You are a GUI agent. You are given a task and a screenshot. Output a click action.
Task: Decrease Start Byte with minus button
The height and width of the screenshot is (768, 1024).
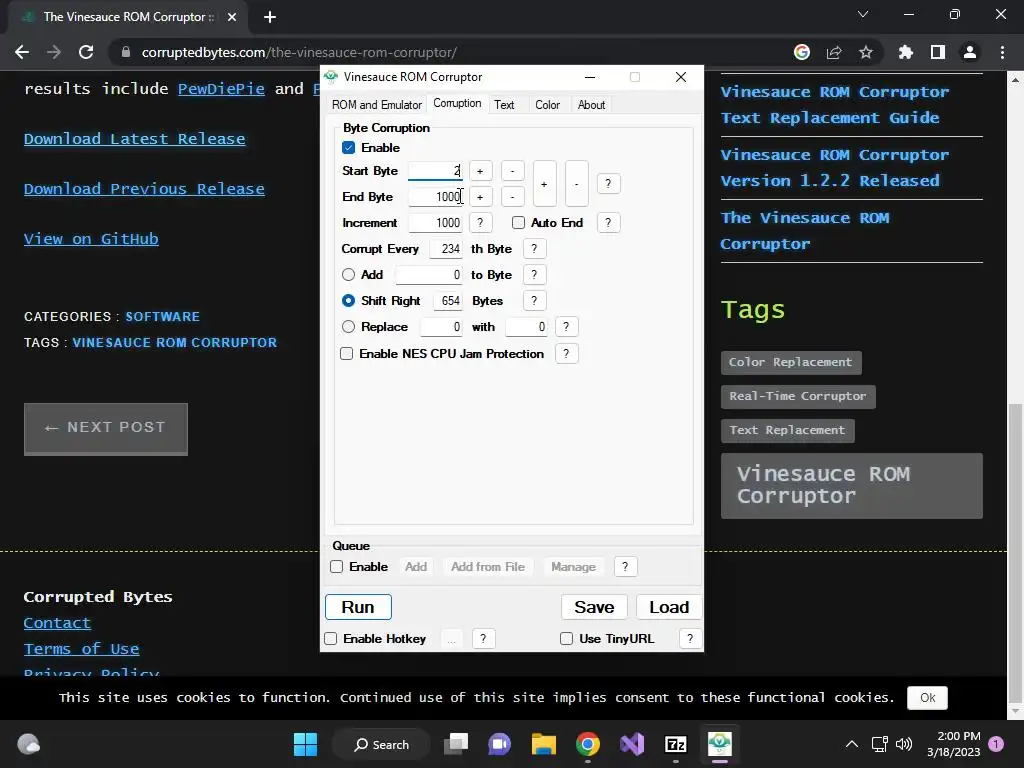pos(513,171)
